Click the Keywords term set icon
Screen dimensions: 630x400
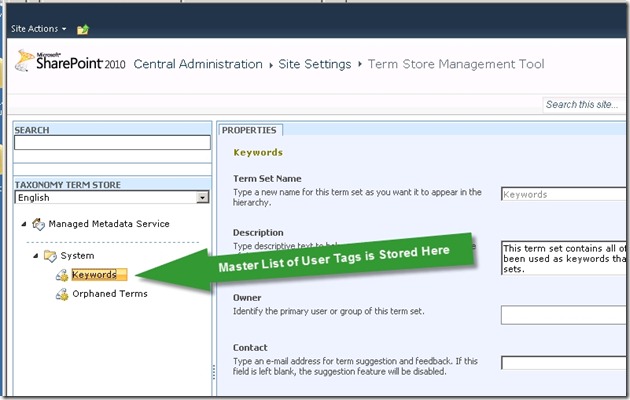(62, 275)
